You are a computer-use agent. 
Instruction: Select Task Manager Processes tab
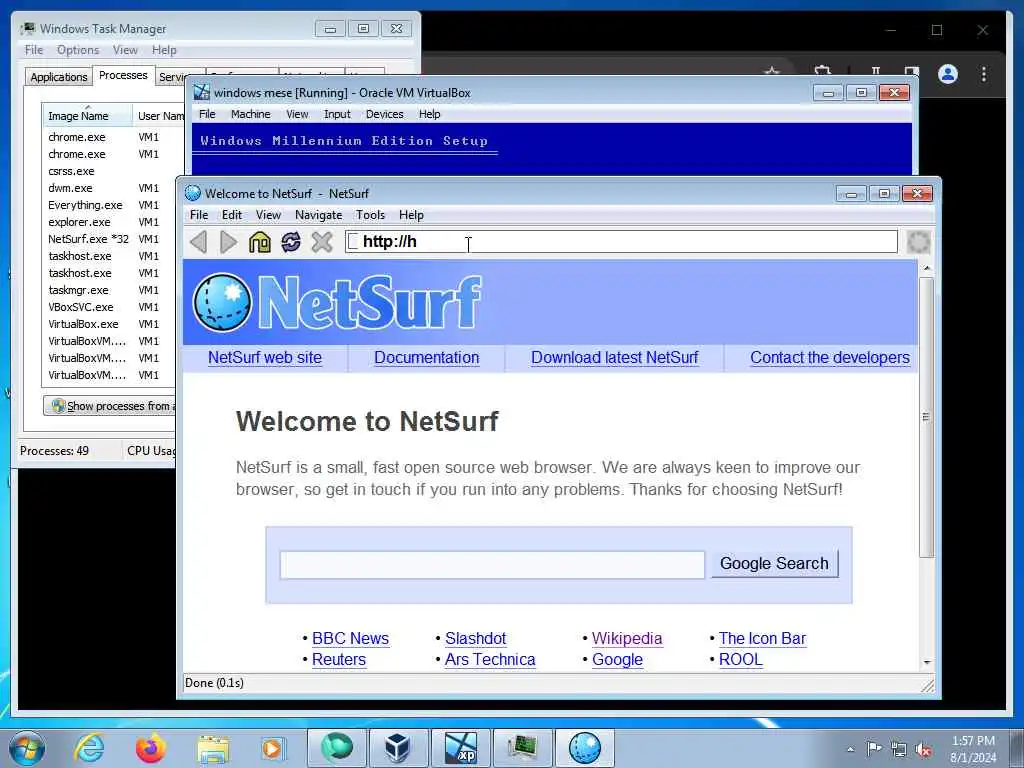(x=123, y=75)
